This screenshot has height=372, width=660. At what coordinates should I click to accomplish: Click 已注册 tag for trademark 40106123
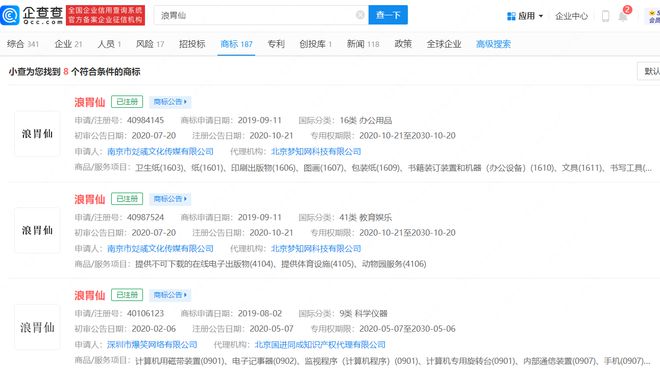[x=127, y=295]
